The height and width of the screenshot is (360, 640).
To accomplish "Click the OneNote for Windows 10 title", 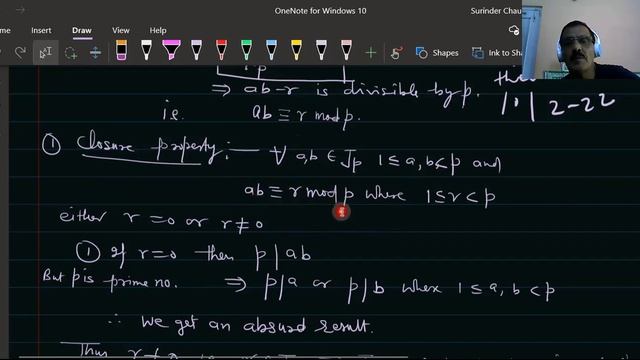I will pos(320,11).
